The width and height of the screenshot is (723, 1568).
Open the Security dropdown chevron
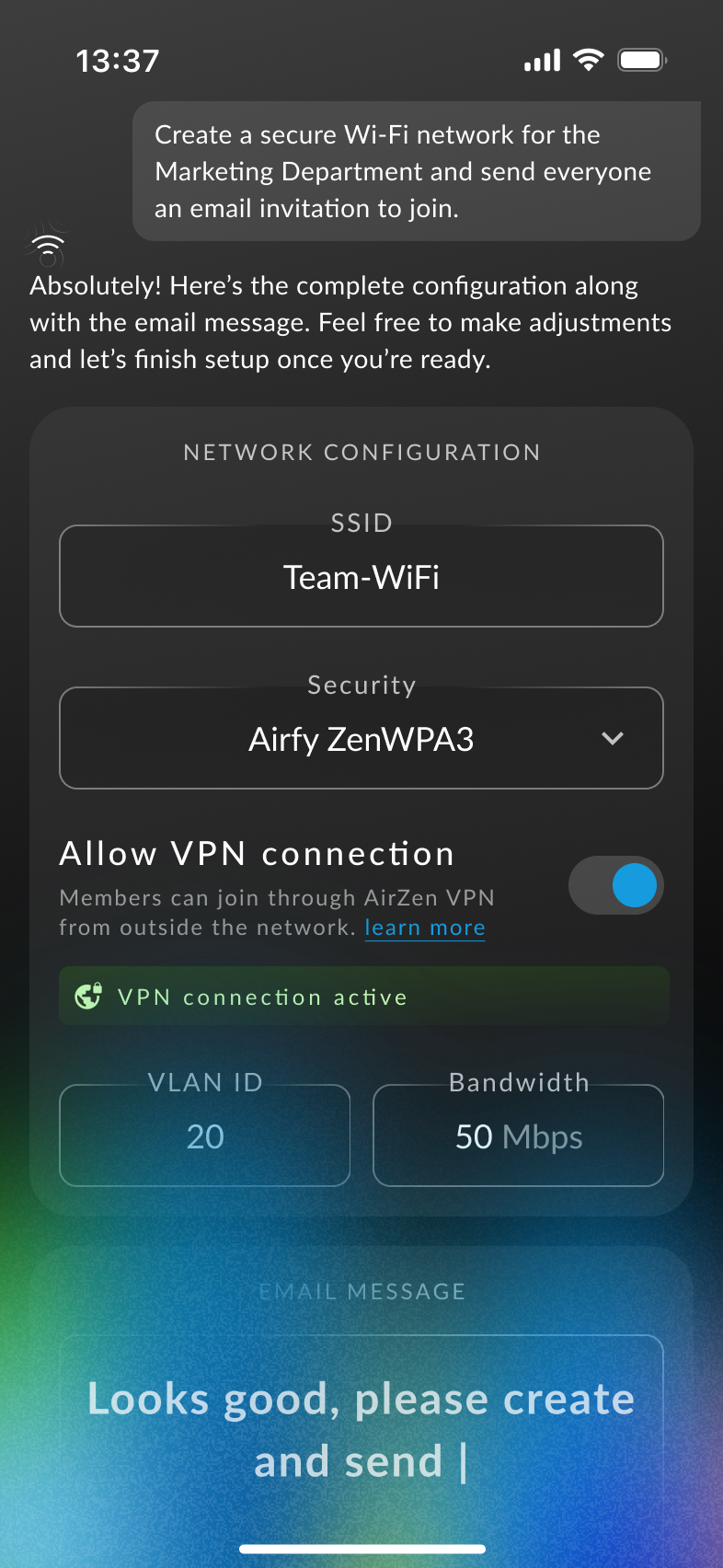[613, 738]
